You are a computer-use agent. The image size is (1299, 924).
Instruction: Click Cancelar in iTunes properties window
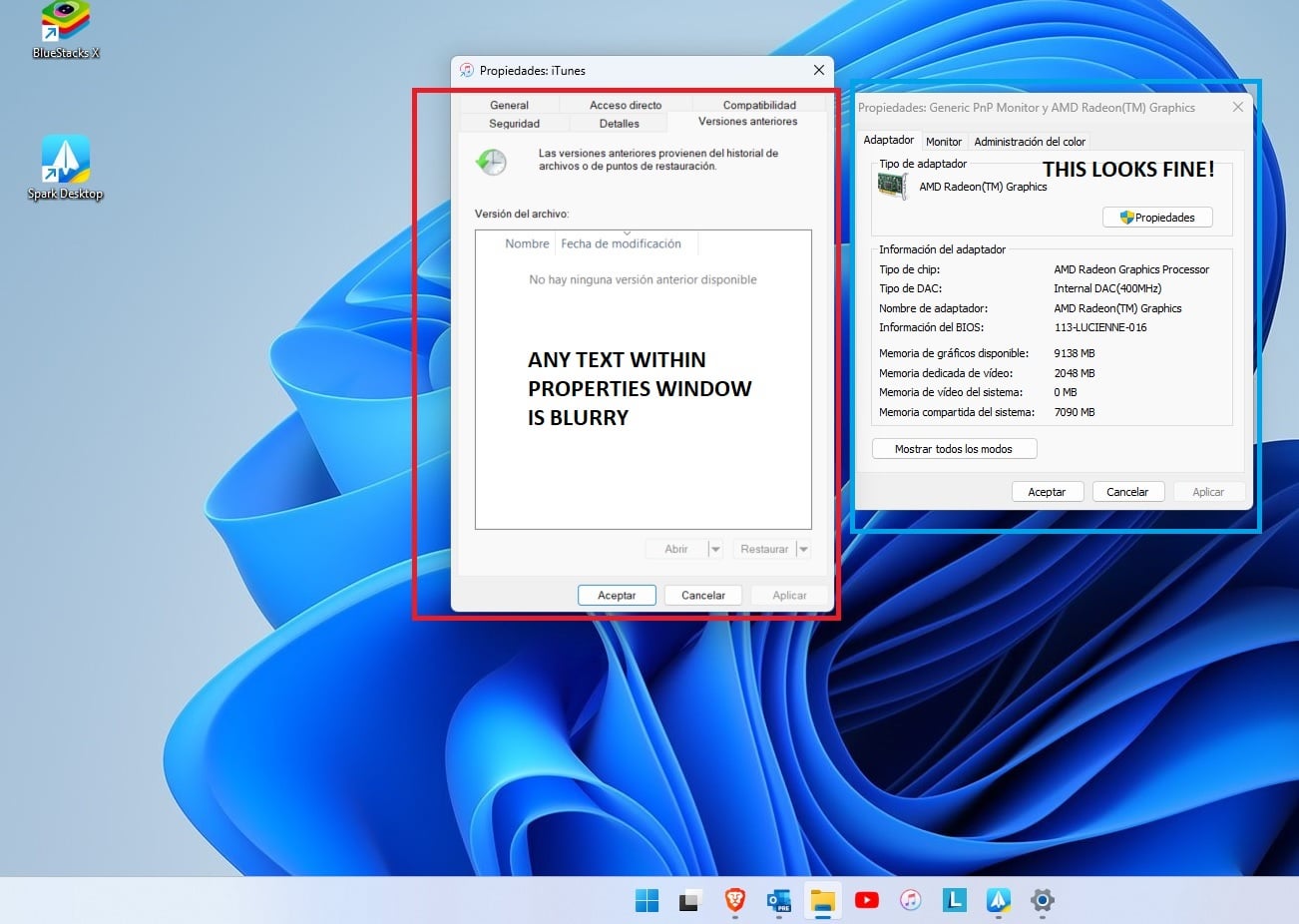703,595
